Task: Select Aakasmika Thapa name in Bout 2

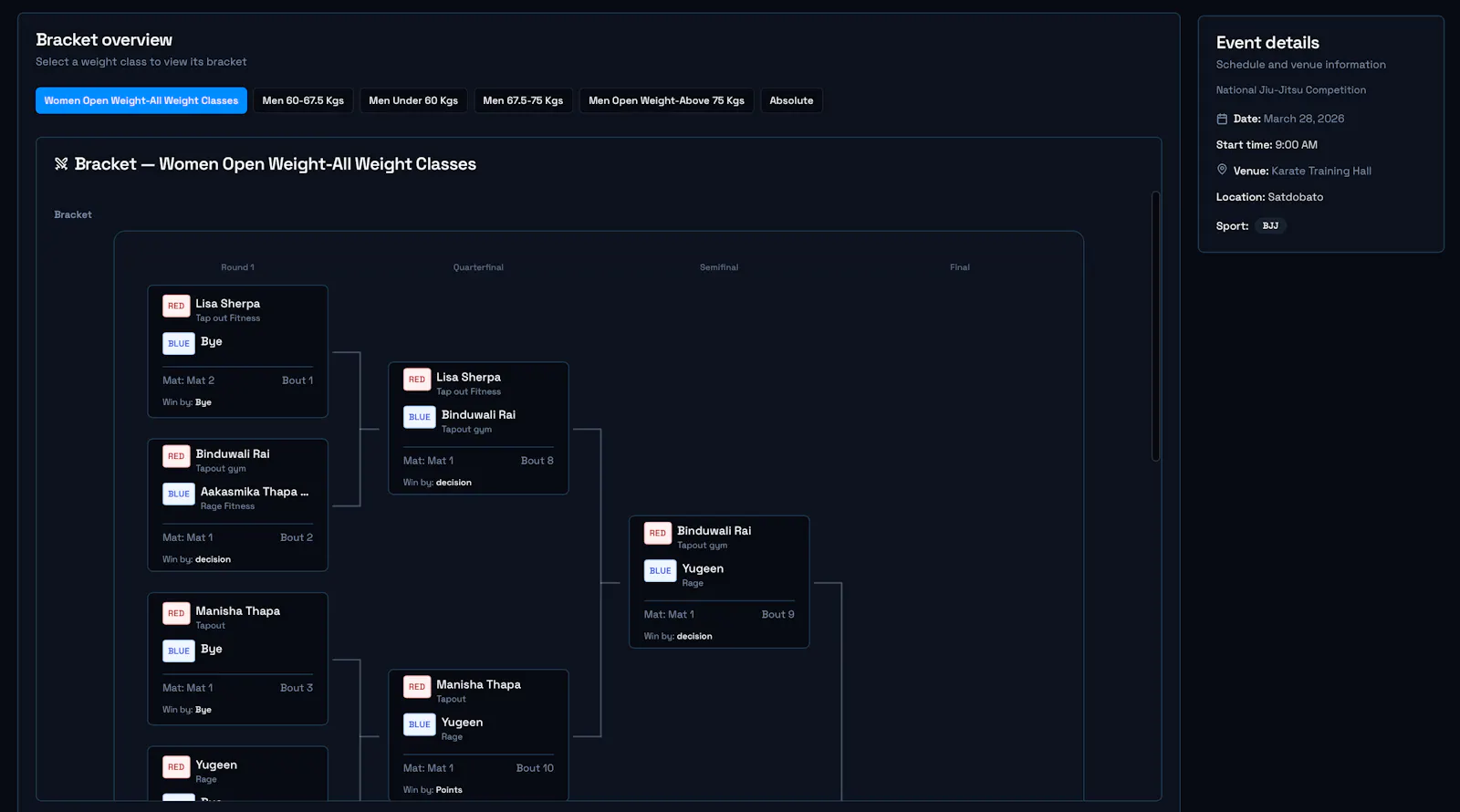Action: [x=255, y=492]
